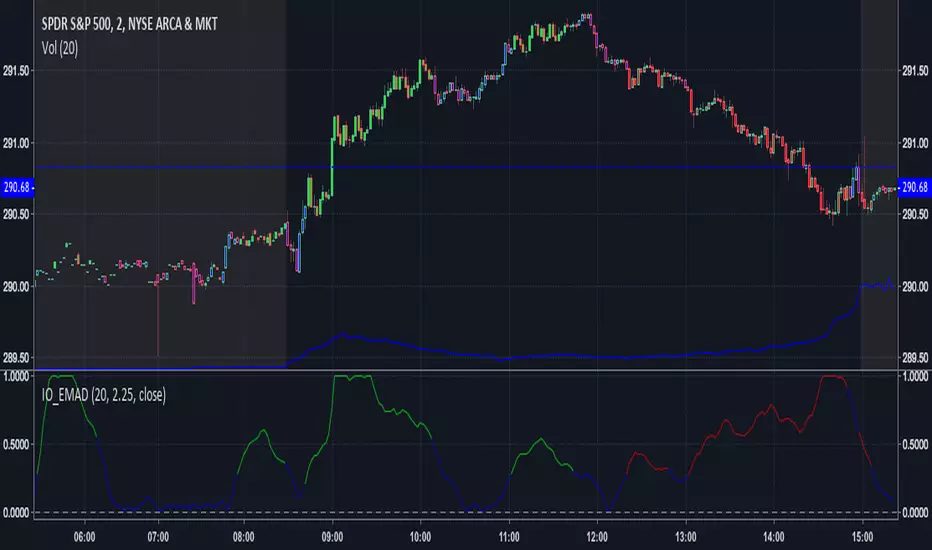Click the 0.5000 label on indicator right axis
The height and width of the screenshot is (550, 932).
tap(915, 445)
